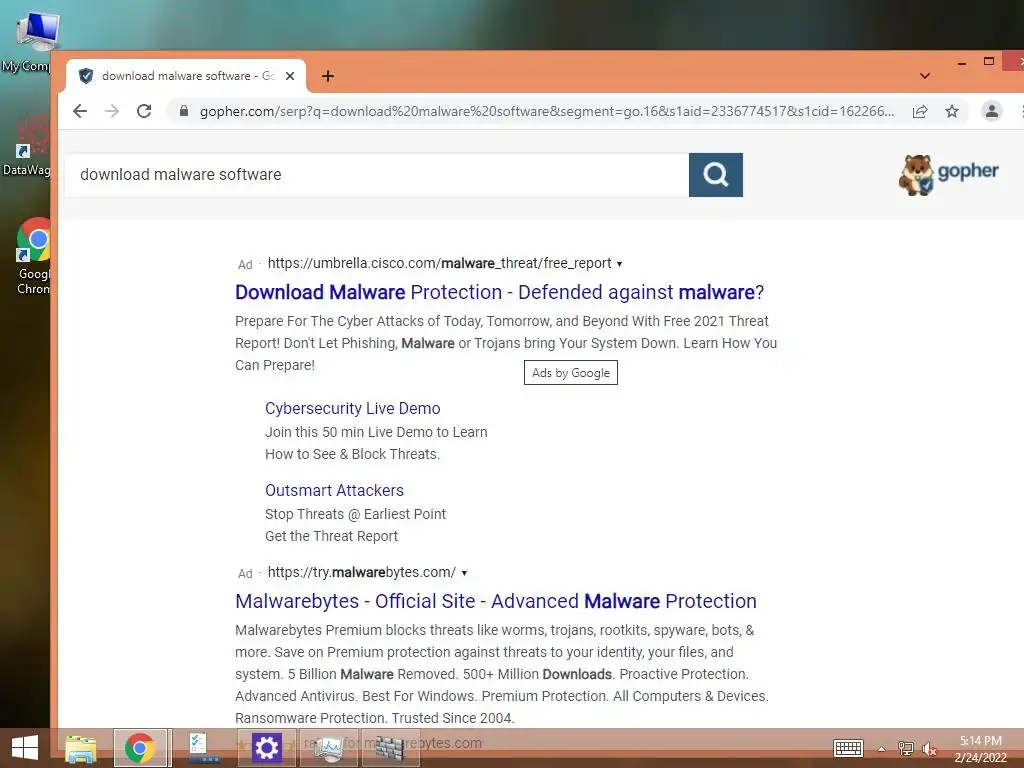Show hidden system tray icons
The width and height of the screenshot is (1024, 768).
click(x=881, y=749)
